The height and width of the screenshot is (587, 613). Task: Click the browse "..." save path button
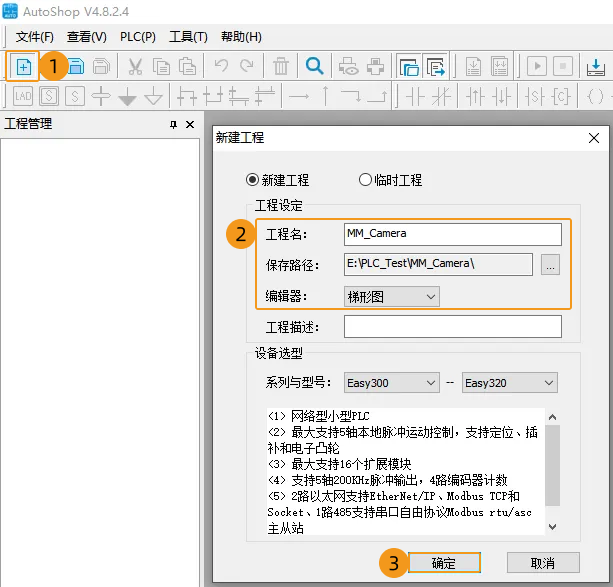(x=550, y=265)
